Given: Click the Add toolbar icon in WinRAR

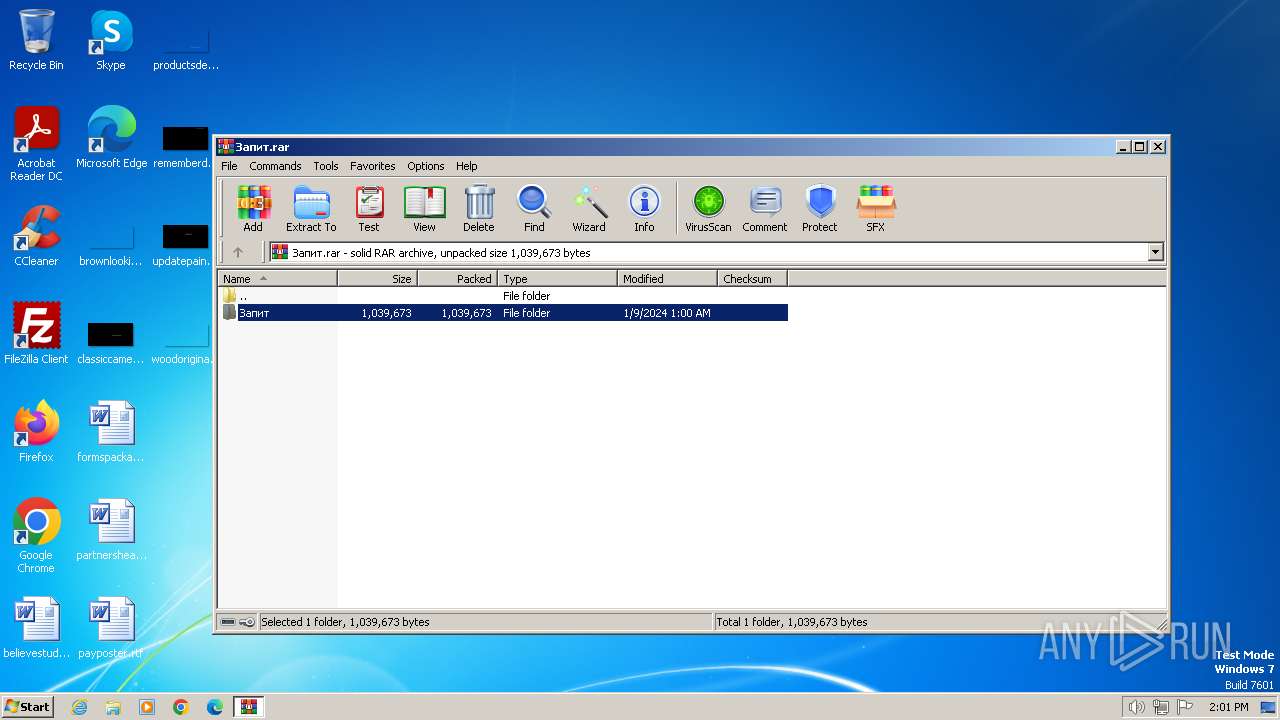Looking at the screenshot, I should coord(253,209).
